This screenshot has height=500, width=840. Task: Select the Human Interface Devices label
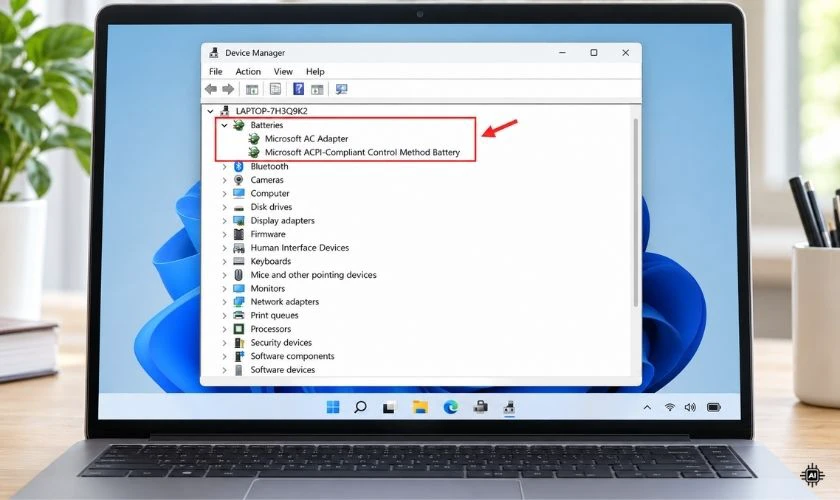pyautogui.click(x=299, y=248)
